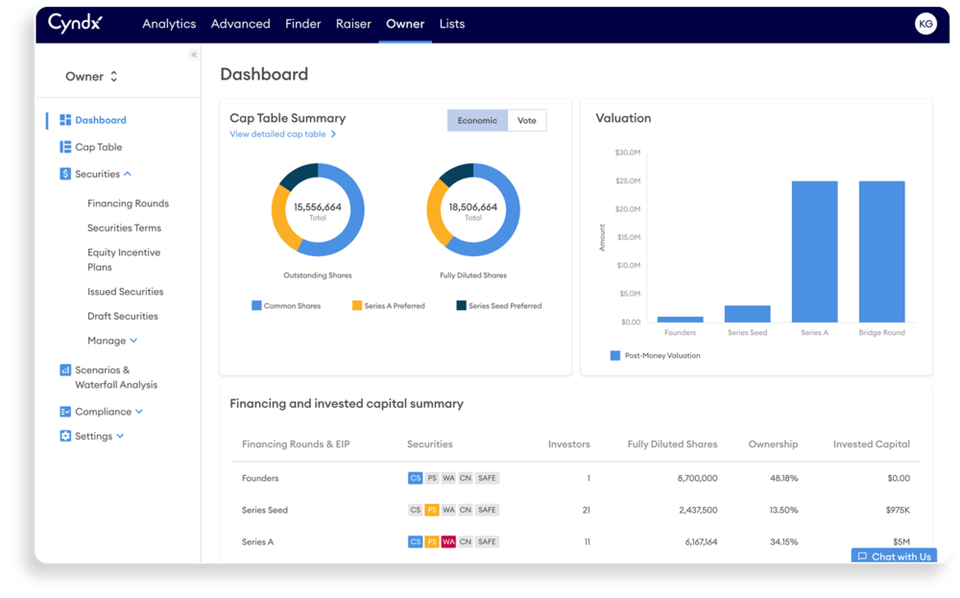Click the Compliance checklist icon
This screenshot has width=960, height=598.
coord(65,411)
